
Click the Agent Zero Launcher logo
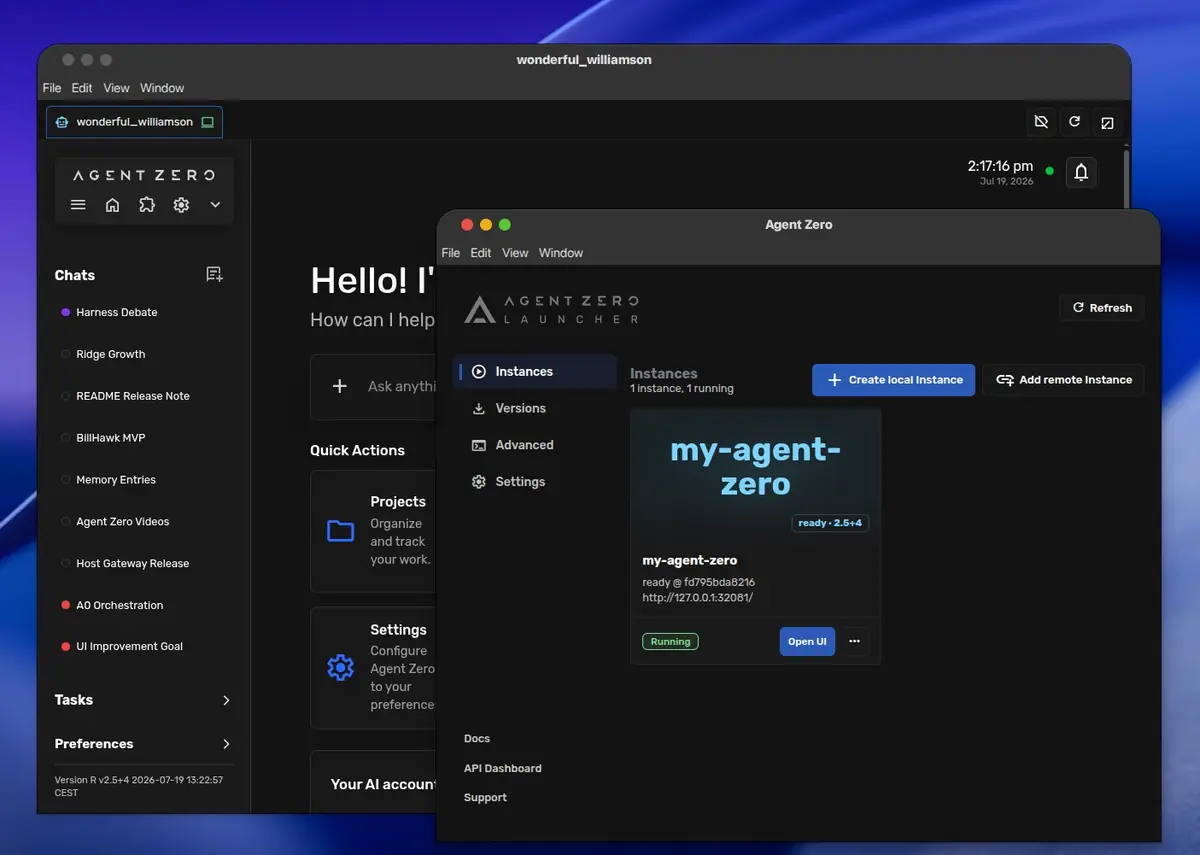(551, 308)
